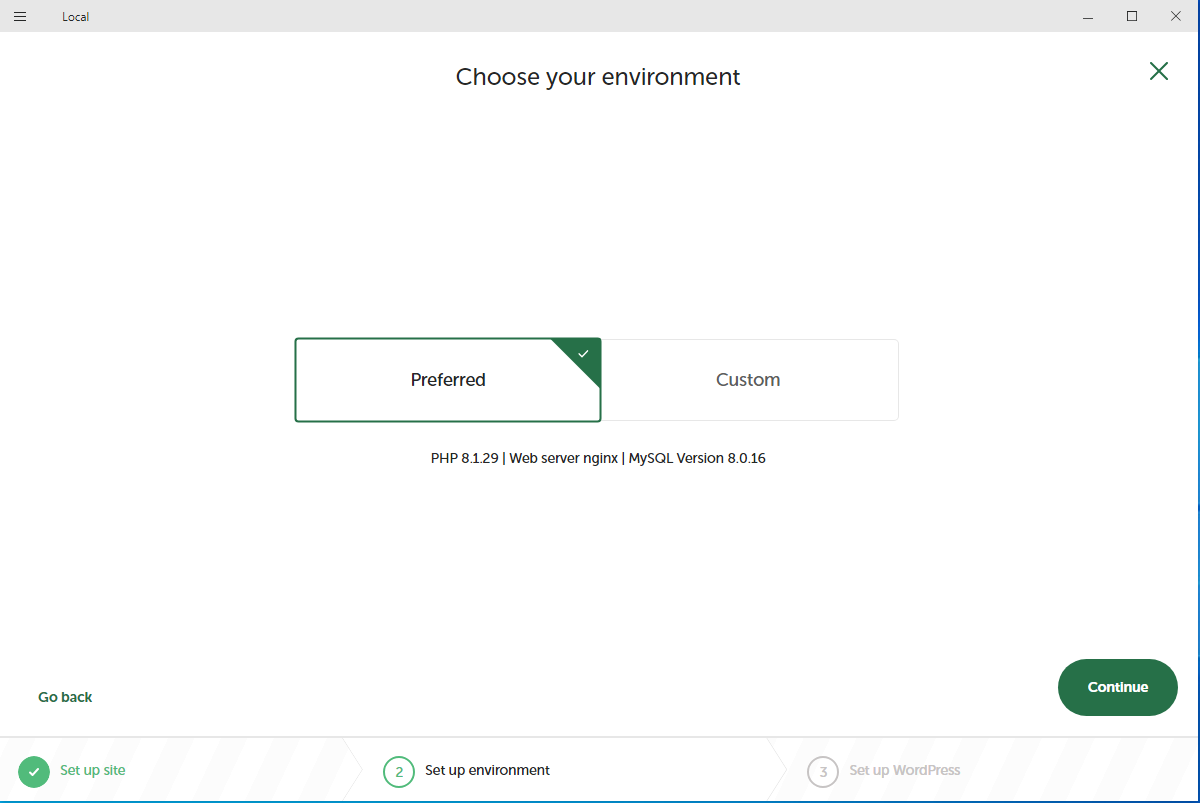Click the PHP 8.1.29 version text
Screen dimensions: 1200x803
click(466, 458)
